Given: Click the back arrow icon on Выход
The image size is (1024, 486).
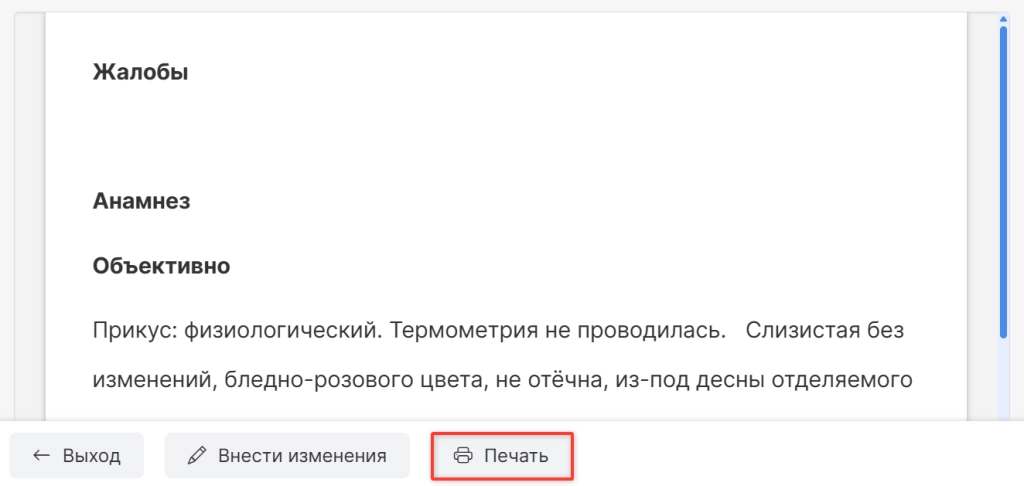Looking at the screenshot, I should point(42,456).
